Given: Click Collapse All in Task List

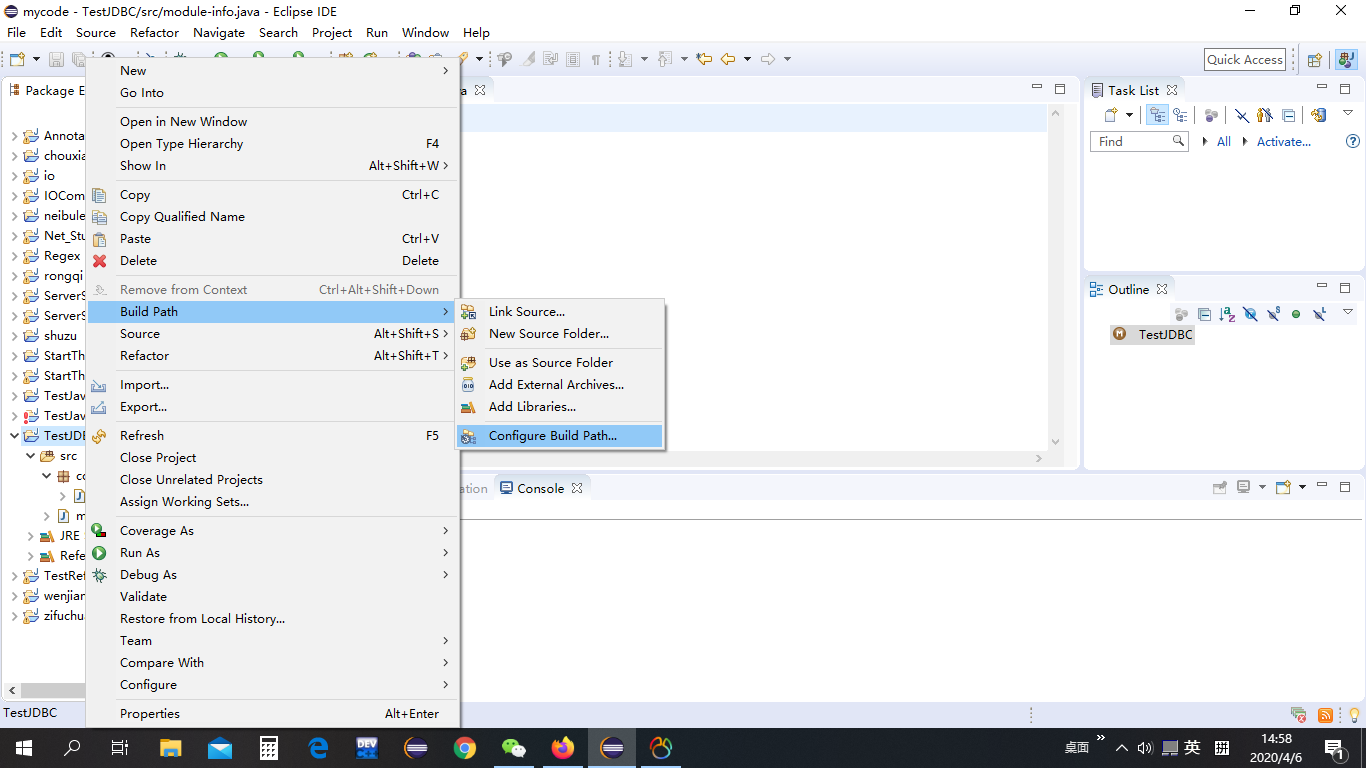Looking at the screenshot, I should point(1288,115).
